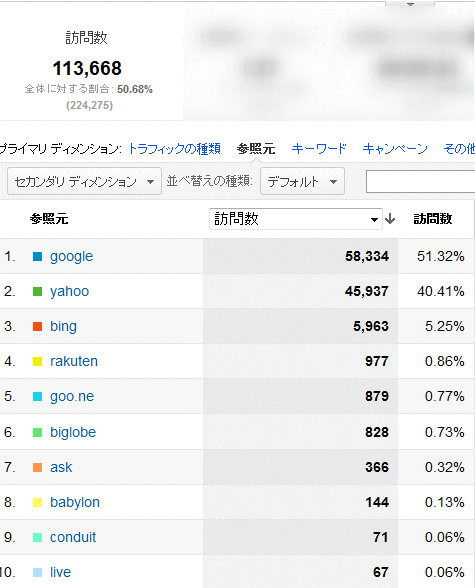Select トラフィックの種類 primary dimension
Image resolution: width=475 pixels, height=588 pixels.
pyautogui.click(x=174, y=149)
